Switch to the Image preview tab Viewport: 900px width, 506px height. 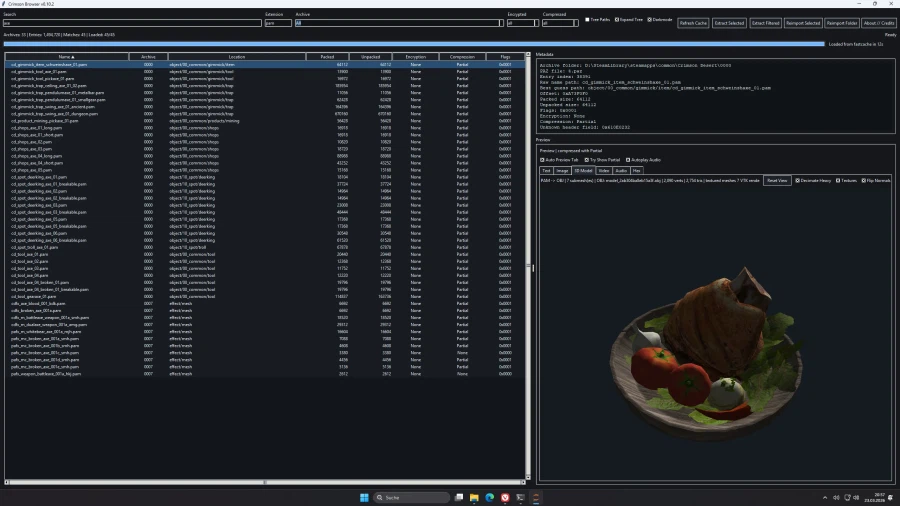(x=562, y=171)
